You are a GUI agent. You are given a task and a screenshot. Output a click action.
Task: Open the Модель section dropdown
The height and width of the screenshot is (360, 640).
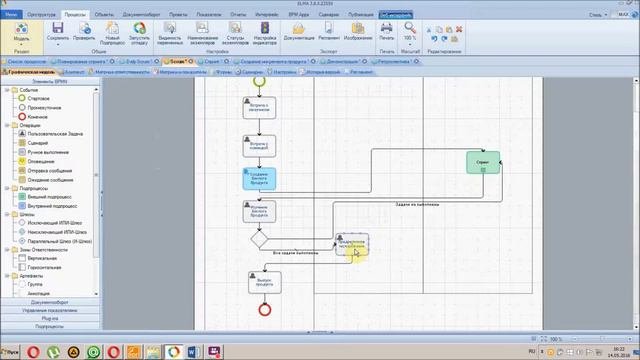tap(21, 44)
